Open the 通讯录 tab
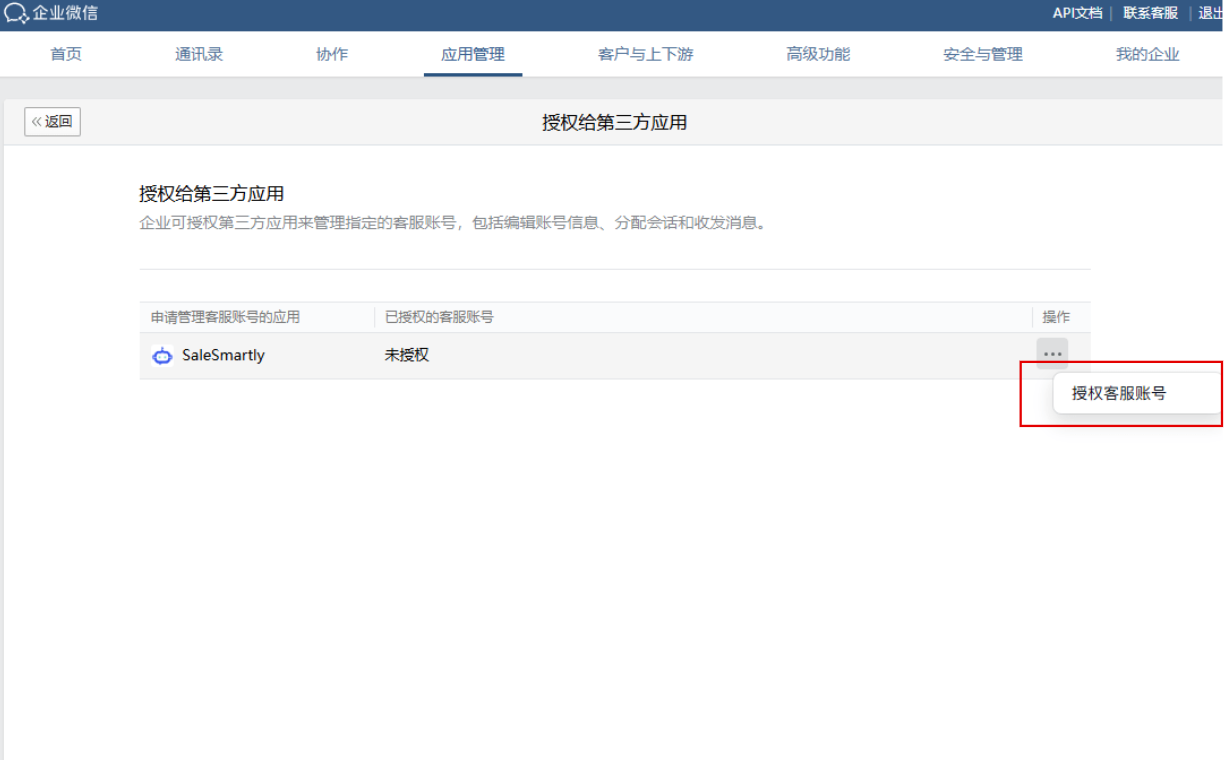Viewport: 1226px width, 760px height. click(x=199, y=55)
